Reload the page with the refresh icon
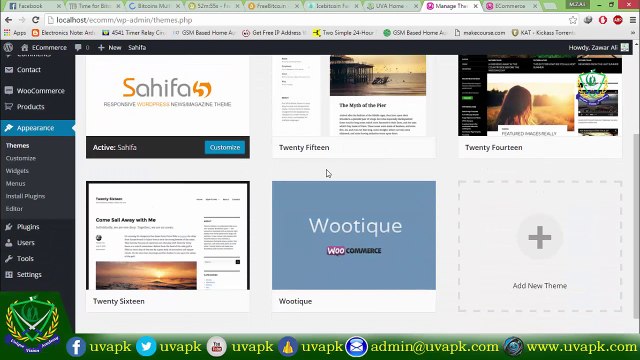This screenshot has width=640, height=360. pos(36,20)
